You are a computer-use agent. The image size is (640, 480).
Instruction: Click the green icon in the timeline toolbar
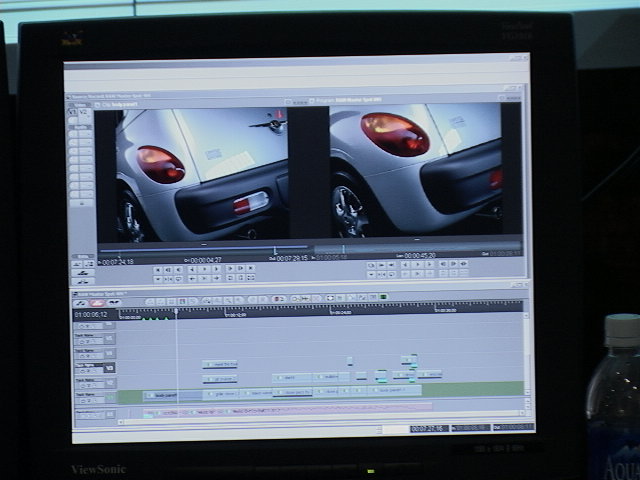(x=383, y=297)
